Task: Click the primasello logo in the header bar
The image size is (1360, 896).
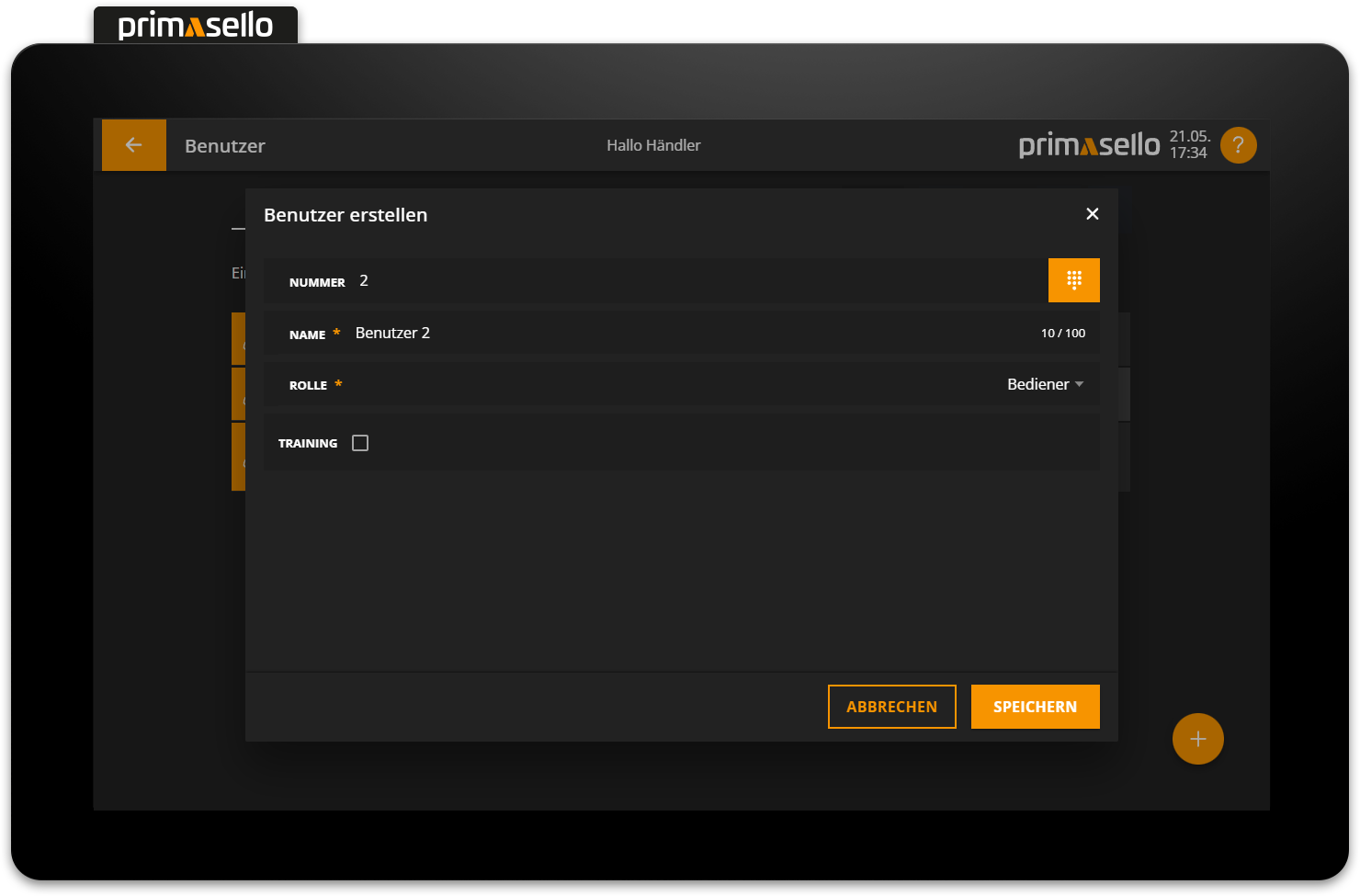Action: (x=1089, y=145)
